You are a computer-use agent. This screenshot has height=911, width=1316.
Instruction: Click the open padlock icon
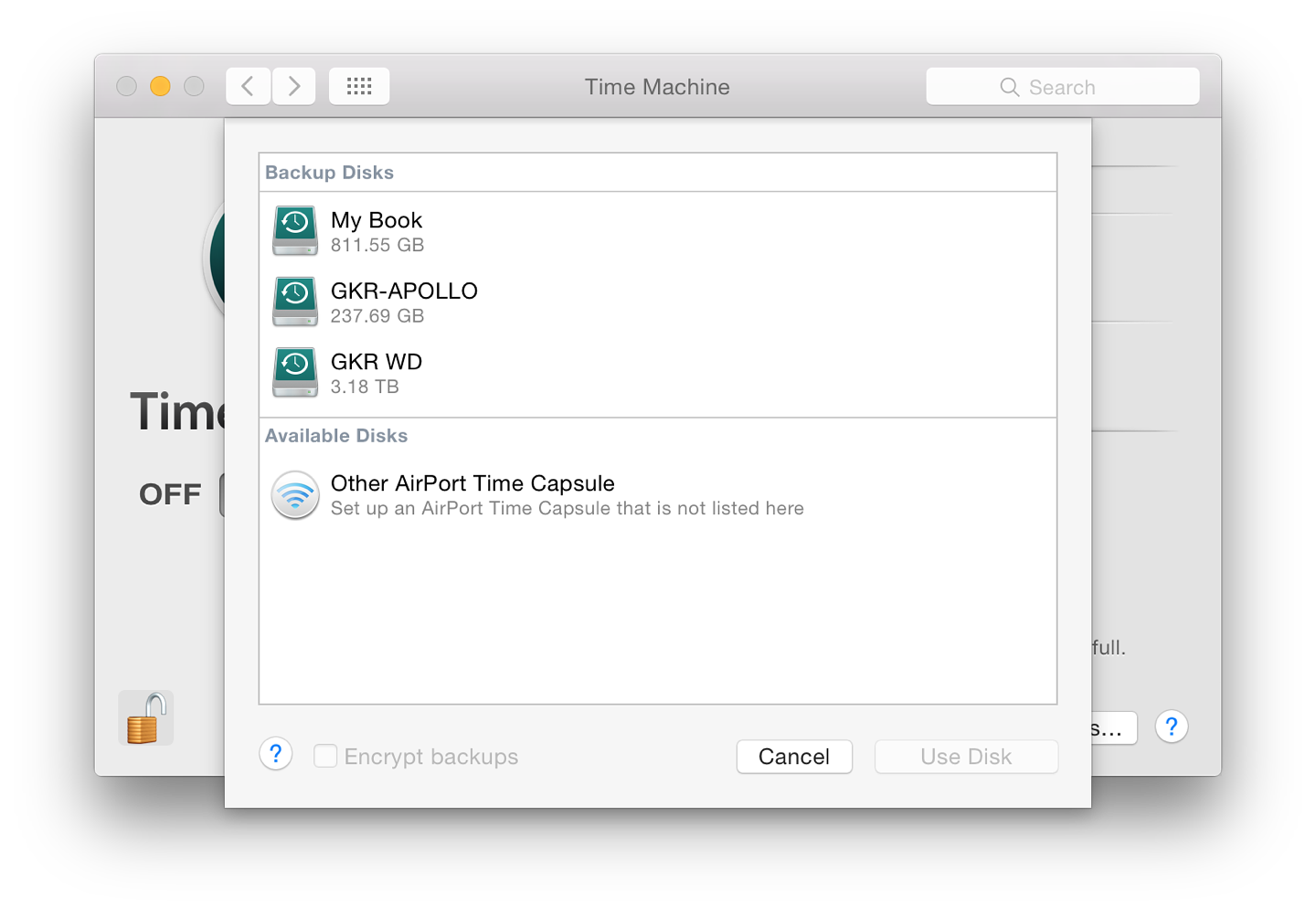point(146,717)
